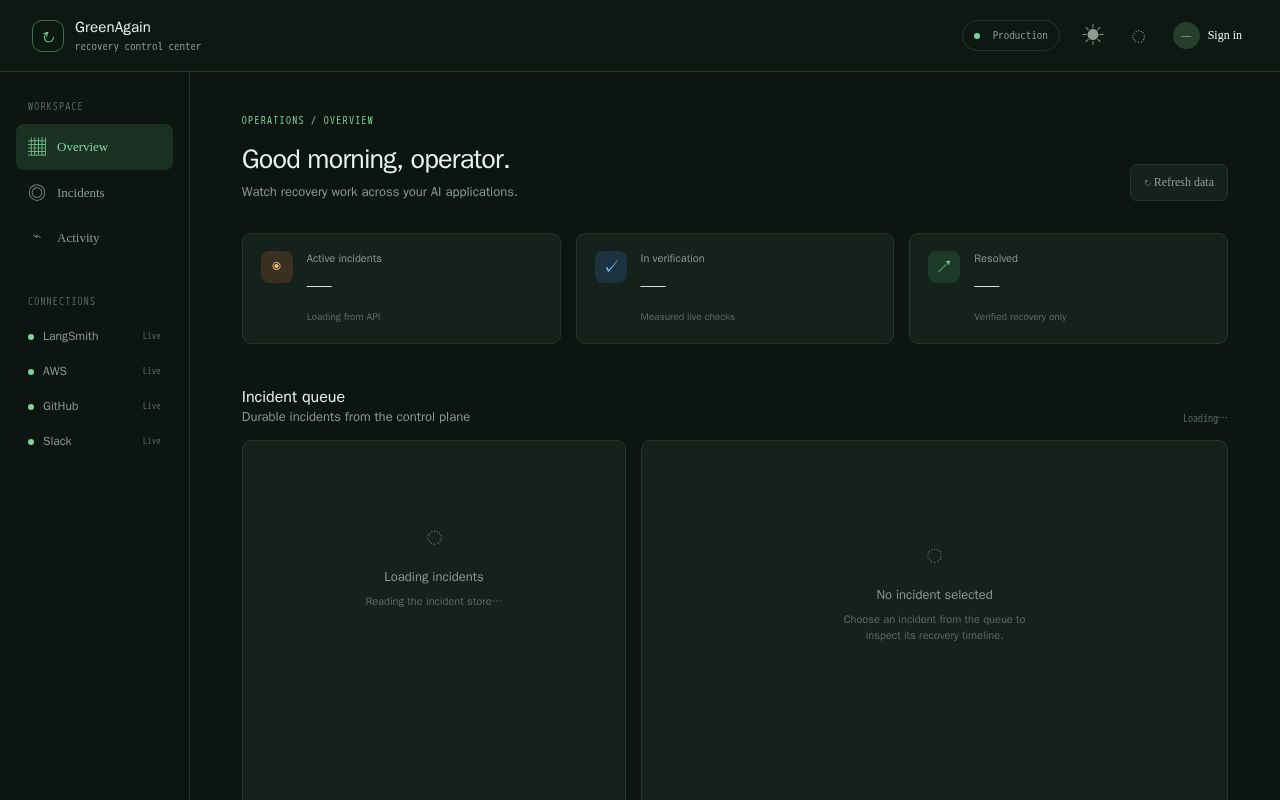Click the No incident selected placeholder icon

pos(934,556)
